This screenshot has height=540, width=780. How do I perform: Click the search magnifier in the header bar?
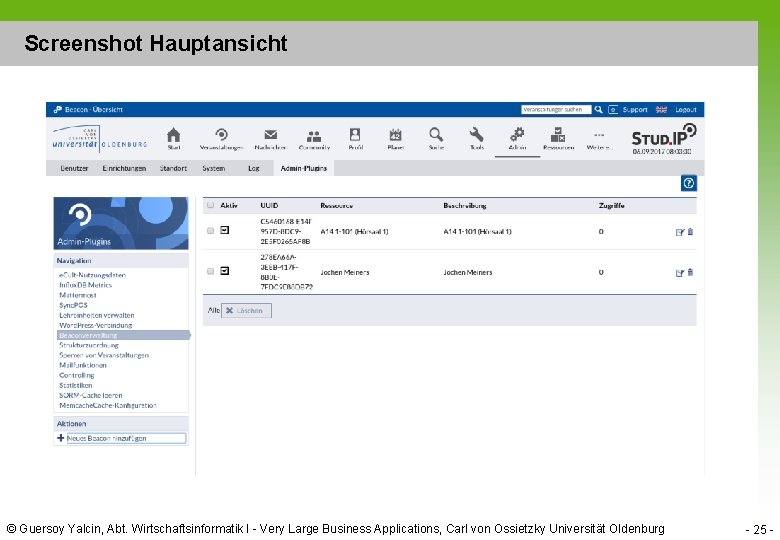click(598, 109)
